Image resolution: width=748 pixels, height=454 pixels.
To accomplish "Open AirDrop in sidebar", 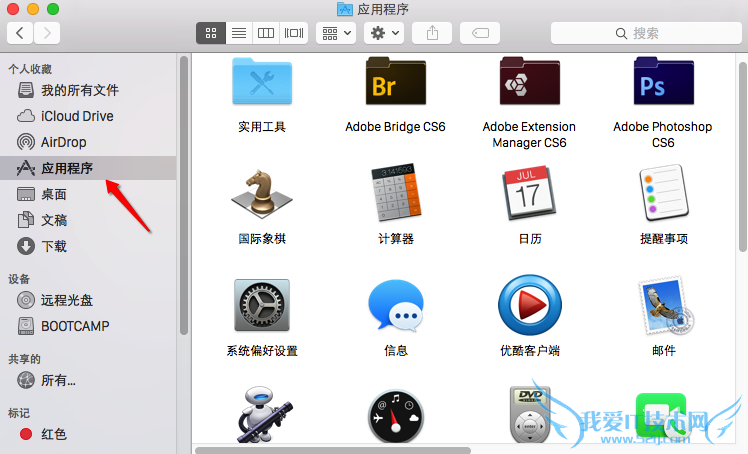I will [88, 142].
